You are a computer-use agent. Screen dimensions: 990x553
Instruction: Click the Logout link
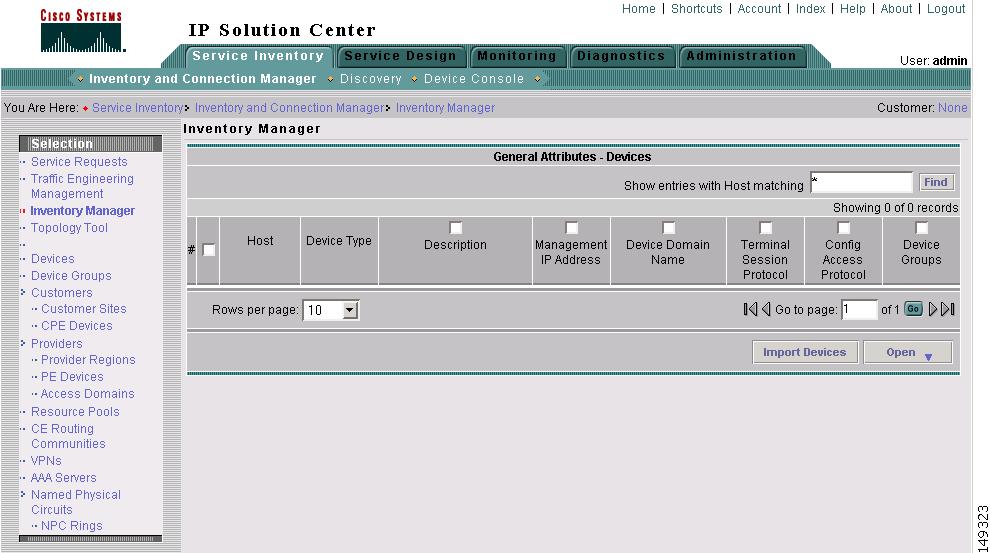[x=946, y=9]
